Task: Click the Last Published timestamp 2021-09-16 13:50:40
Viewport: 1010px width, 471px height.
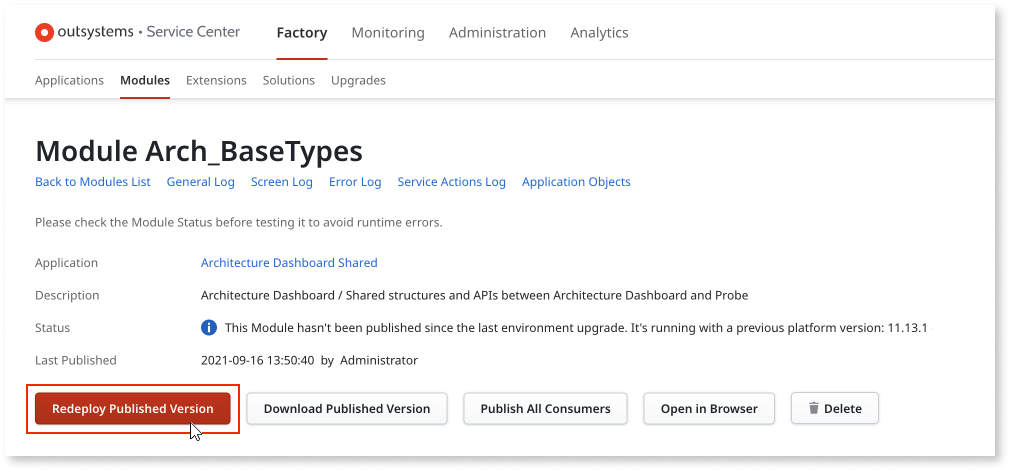Action: [x=258, y=361]
